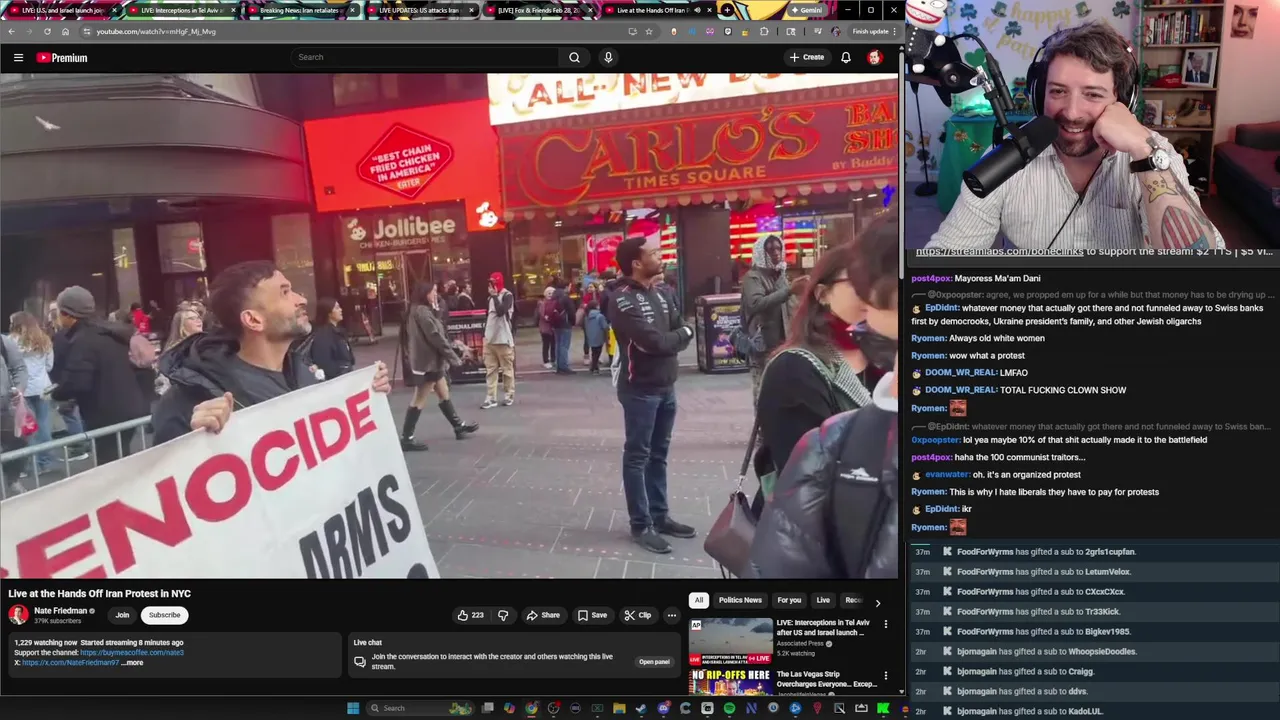Open a new browser tab

coord(727,10)
